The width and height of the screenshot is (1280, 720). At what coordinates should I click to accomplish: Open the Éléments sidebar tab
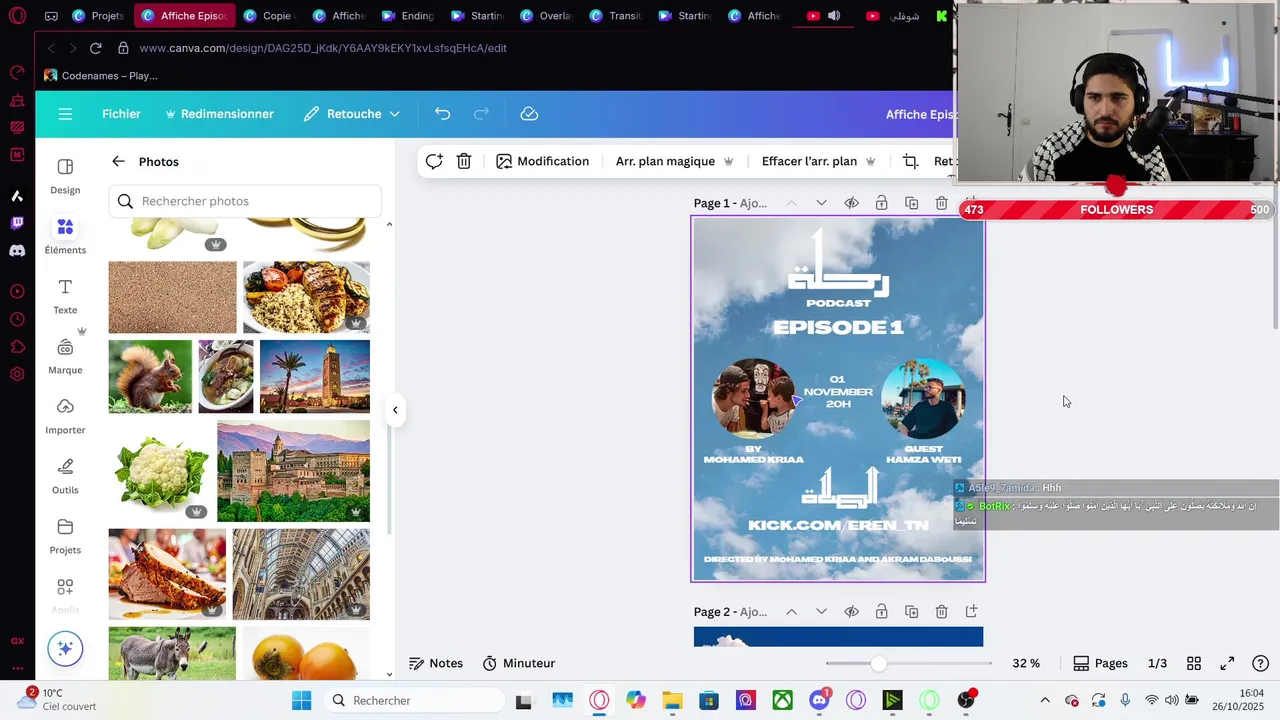tap(65, 236)
